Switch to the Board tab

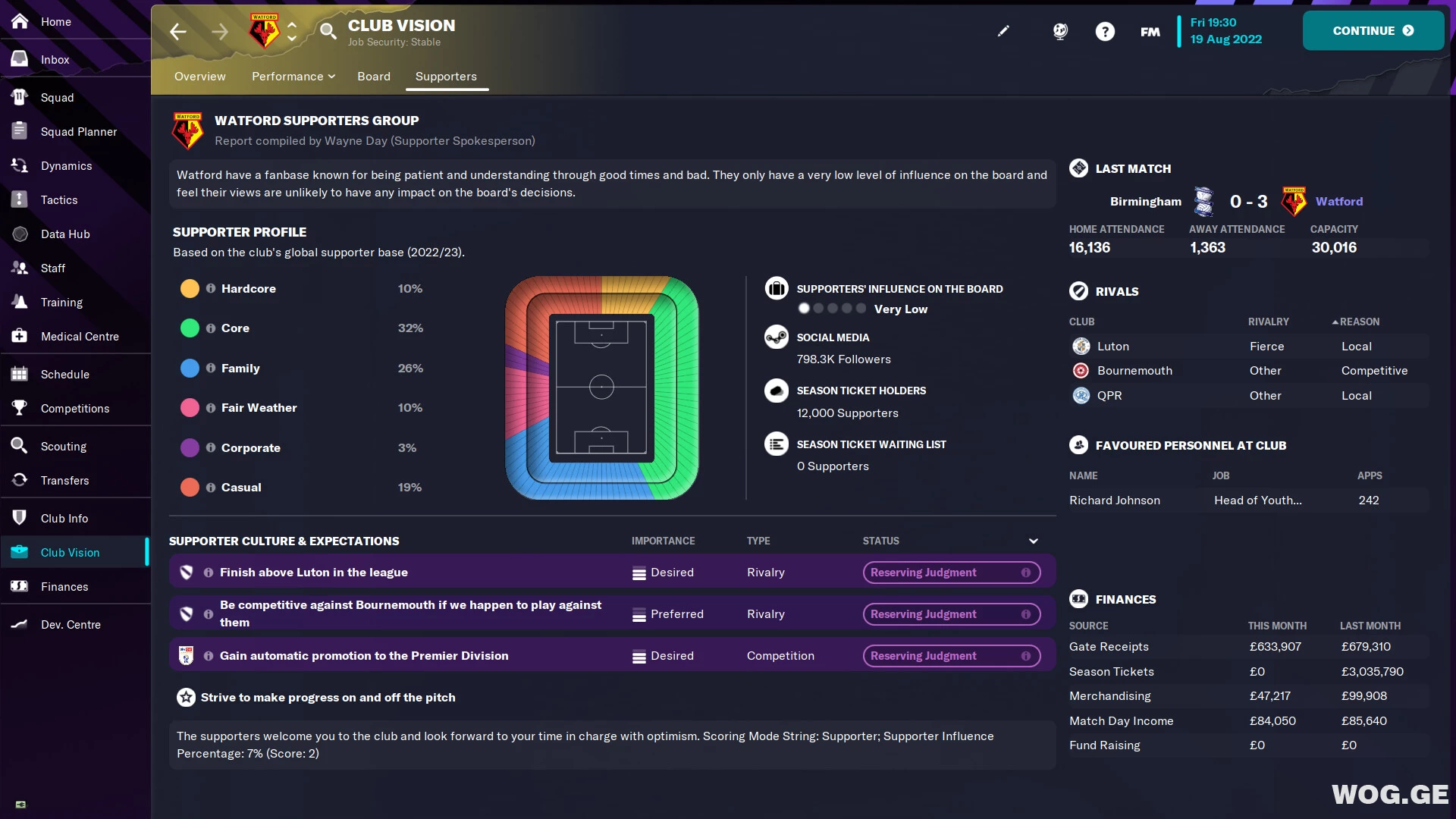click(374, 77)
